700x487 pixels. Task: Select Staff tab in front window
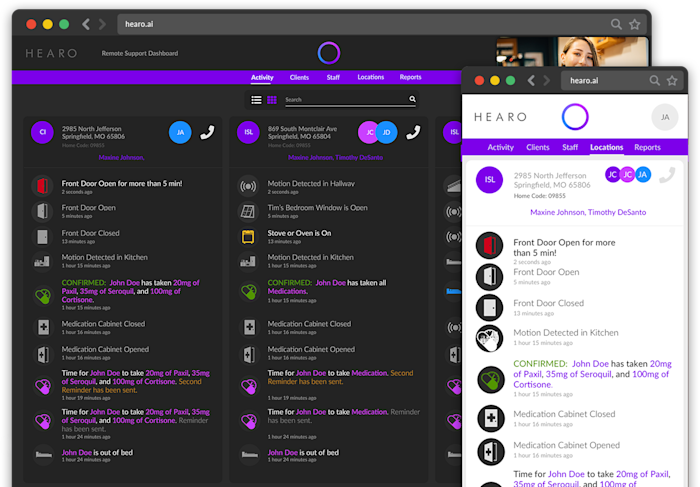[x=570, y=147]
